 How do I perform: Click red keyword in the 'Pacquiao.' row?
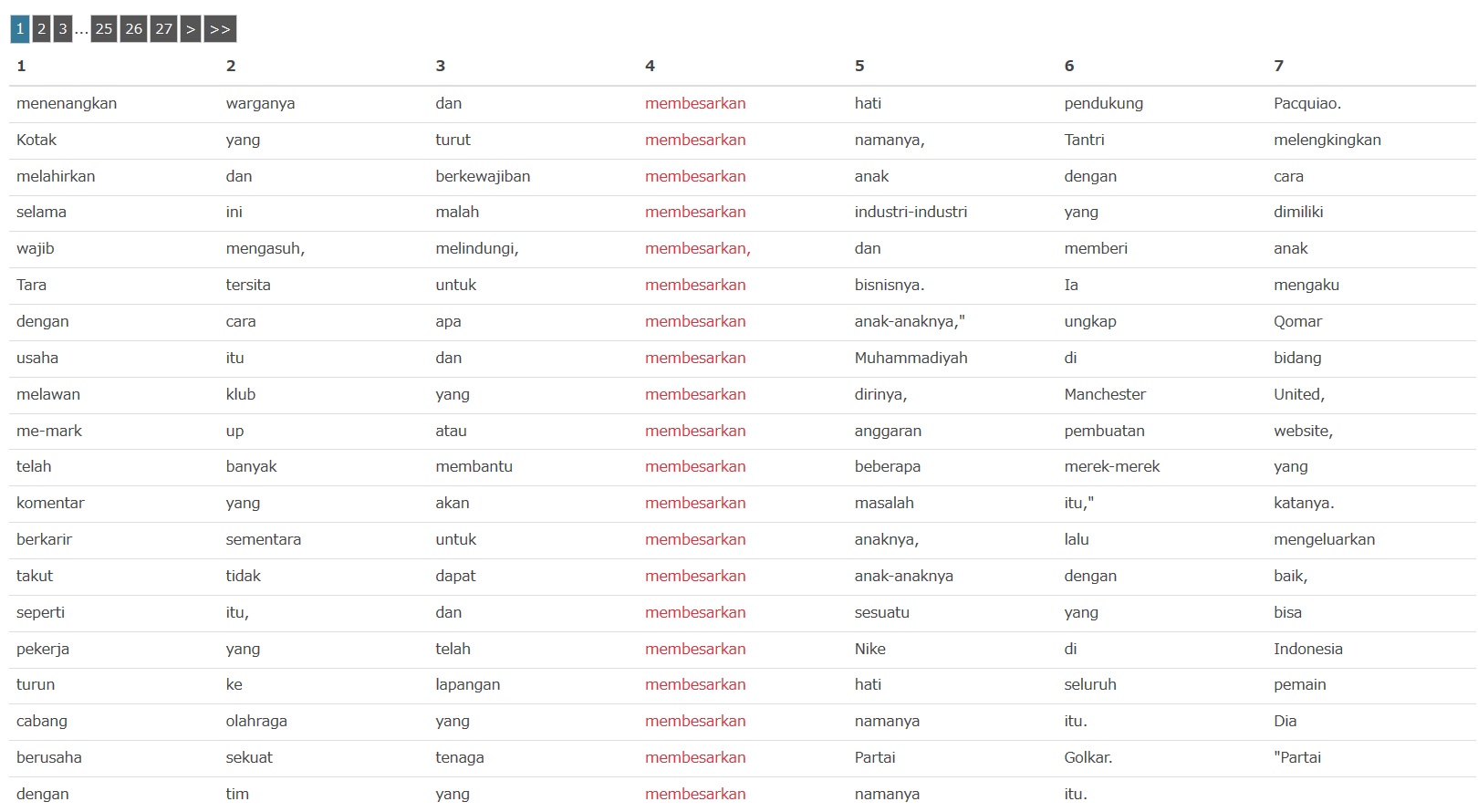(x=695, y=103)
